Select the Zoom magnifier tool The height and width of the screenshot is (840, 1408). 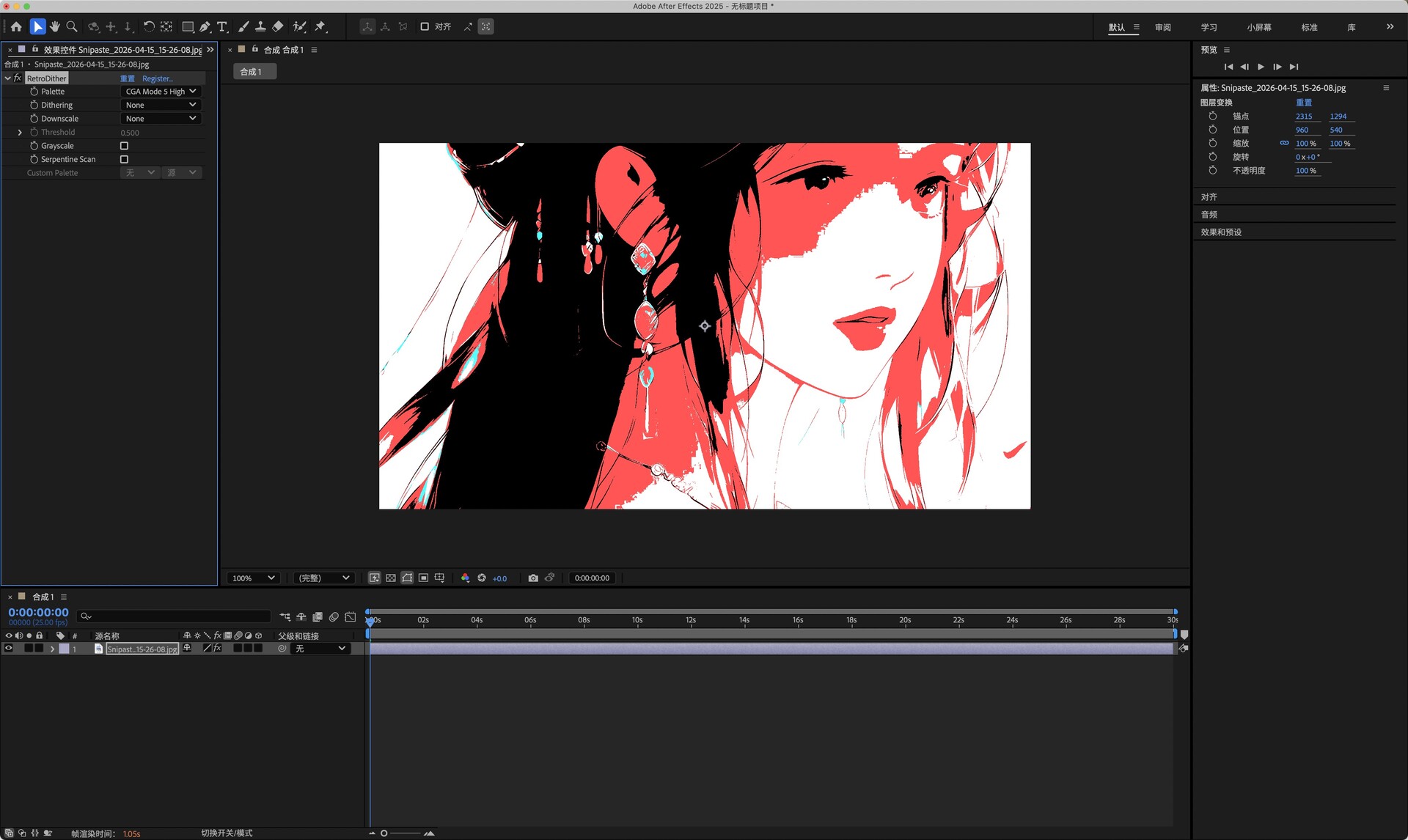[72, 26]
